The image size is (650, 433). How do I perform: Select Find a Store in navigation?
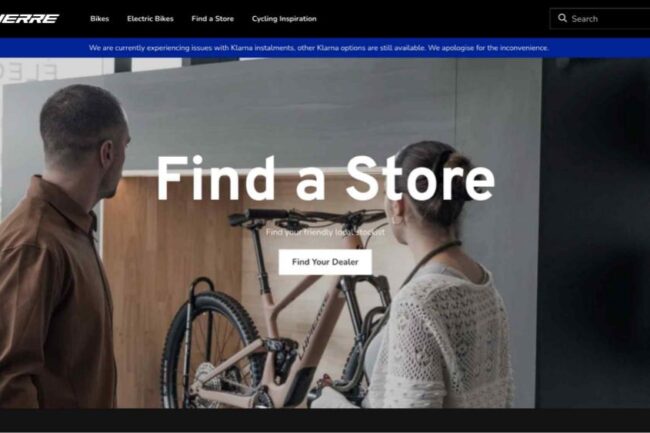tap(213, 19)
